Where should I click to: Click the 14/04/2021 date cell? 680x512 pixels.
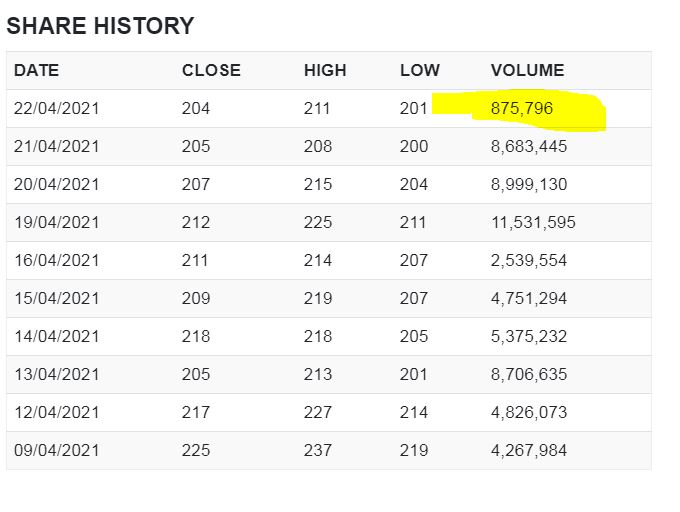[57, 336]
